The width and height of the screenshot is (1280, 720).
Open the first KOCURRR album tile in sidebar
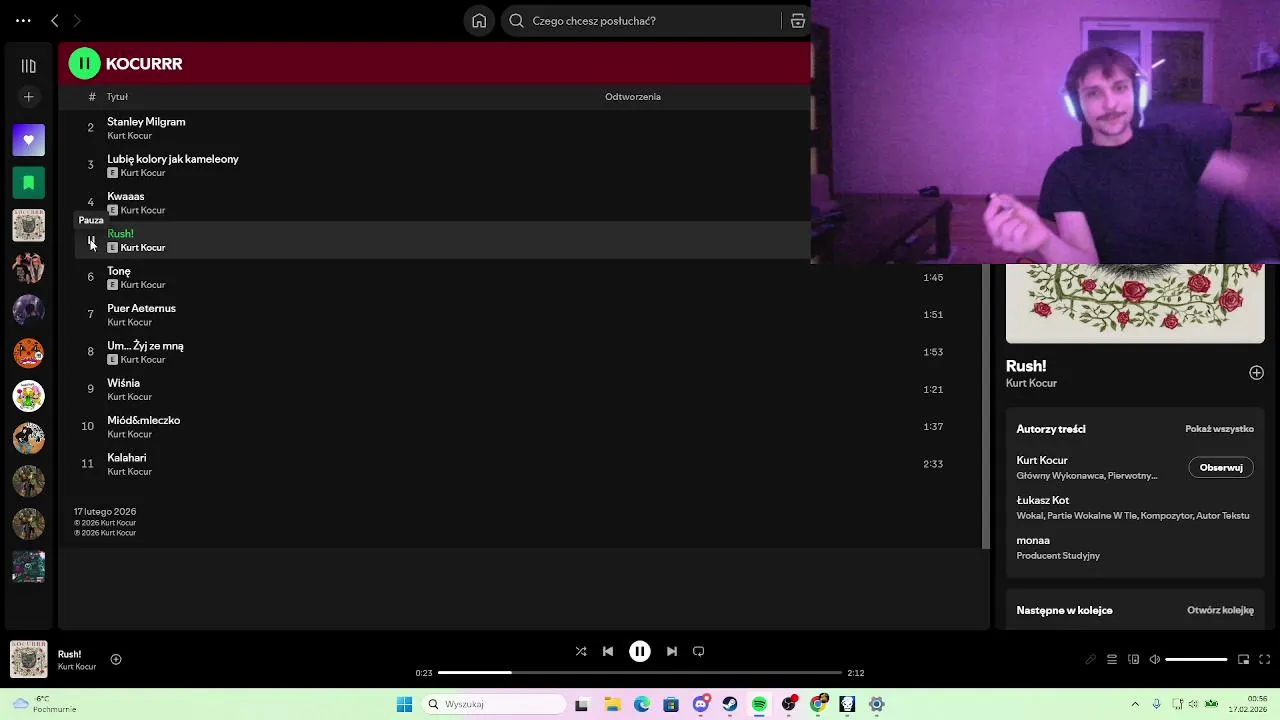(28, 225)
